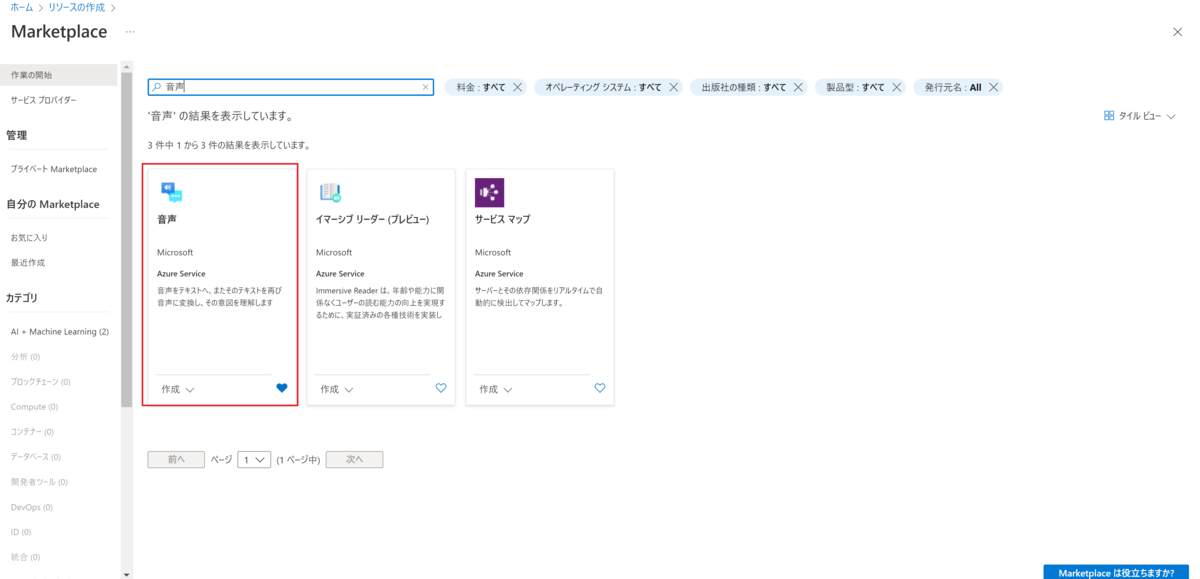1200x579 pixels.
Task: Expand 作成 dropdown on イマーシブ リーダー card
Action: [x=337, y=389]
